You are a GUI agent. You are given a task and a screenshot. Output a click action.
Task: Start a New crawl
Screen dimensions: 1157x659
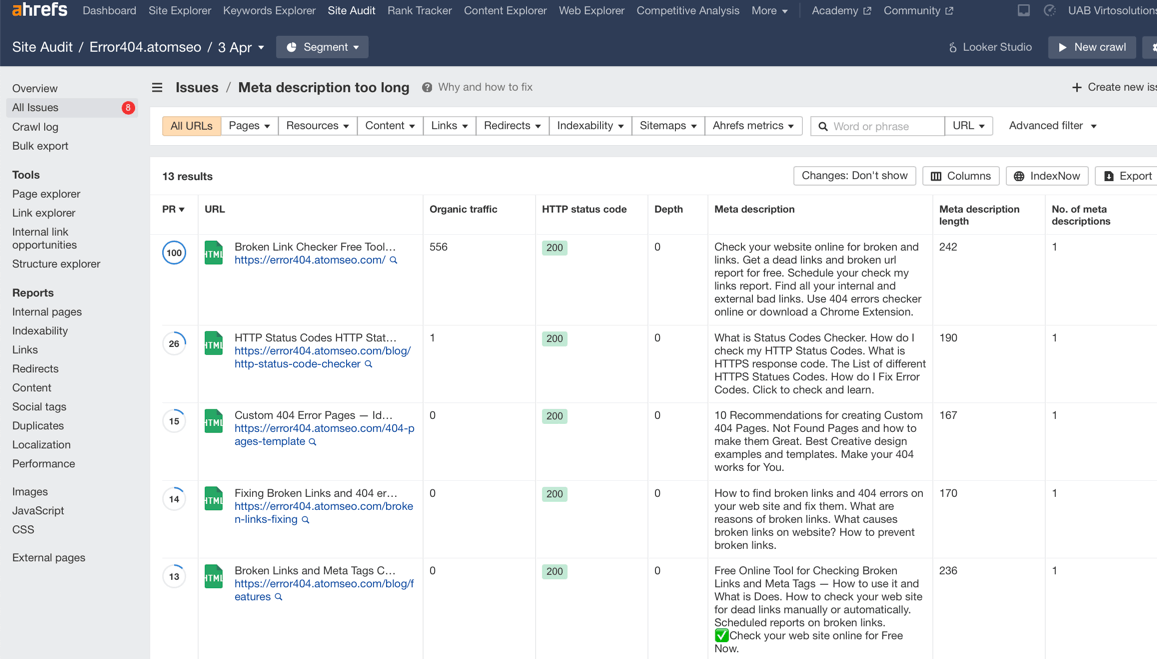[x=1092, y=47]
